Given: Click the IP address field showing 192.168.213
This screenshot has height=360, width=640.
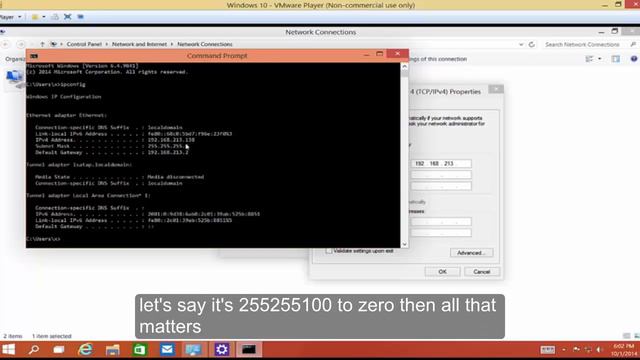Looking at the screenshot, I should [x=441, y=164].
